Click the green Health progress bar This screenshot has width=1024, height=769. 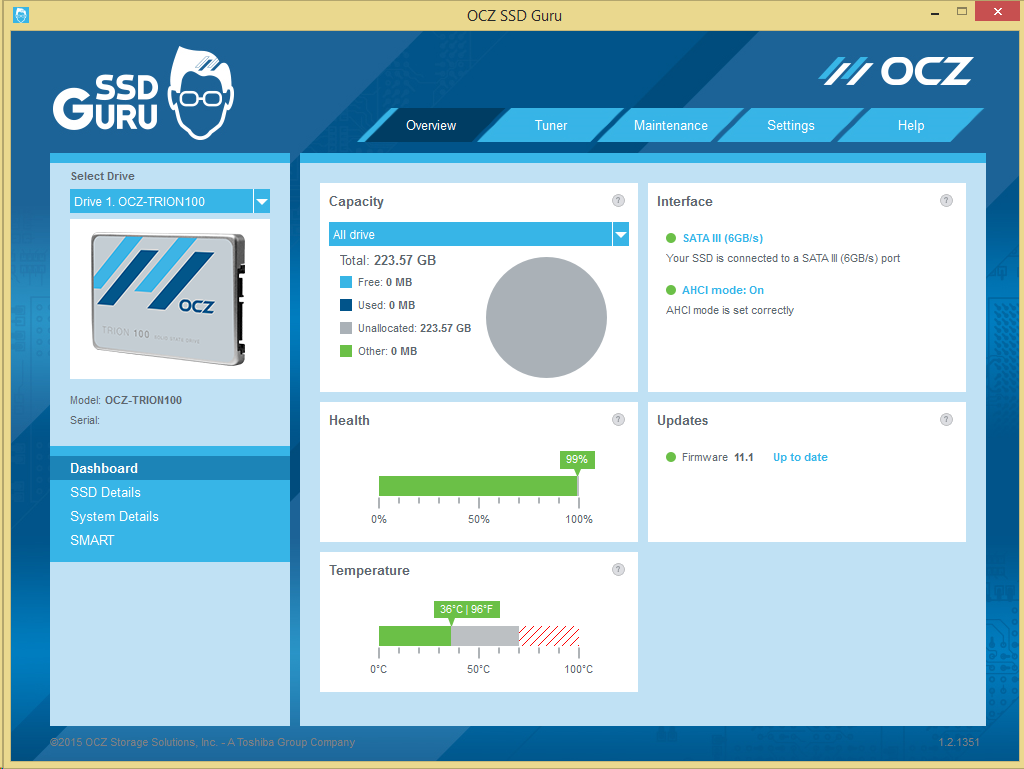pos(477,486)
